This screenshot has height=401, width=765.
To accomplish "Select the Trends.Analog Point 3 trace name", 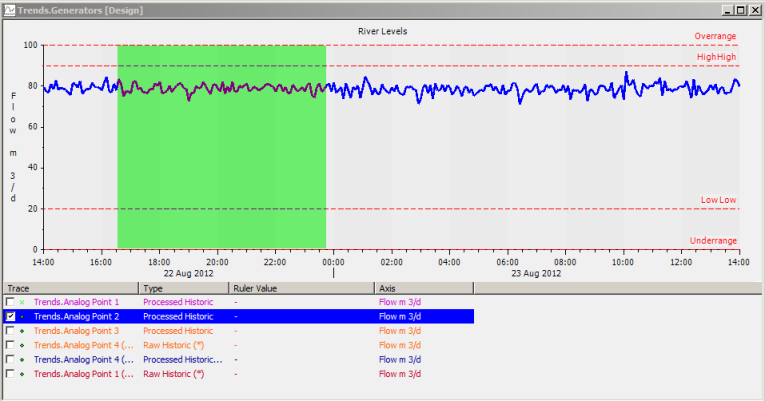I will (x=77, y=330).
